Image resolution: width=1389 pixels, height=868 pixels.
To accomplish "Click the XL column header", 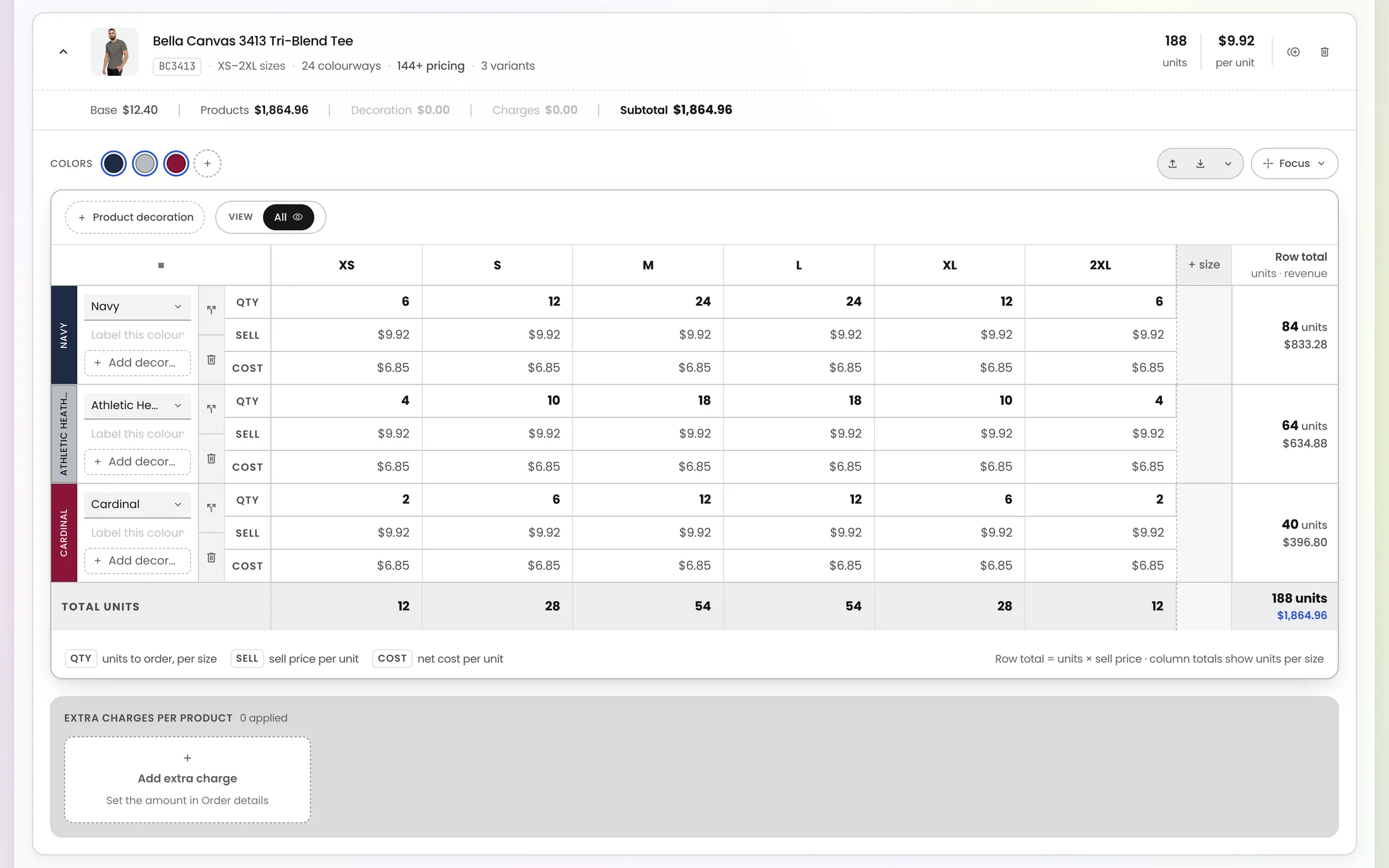I will 949,265.
